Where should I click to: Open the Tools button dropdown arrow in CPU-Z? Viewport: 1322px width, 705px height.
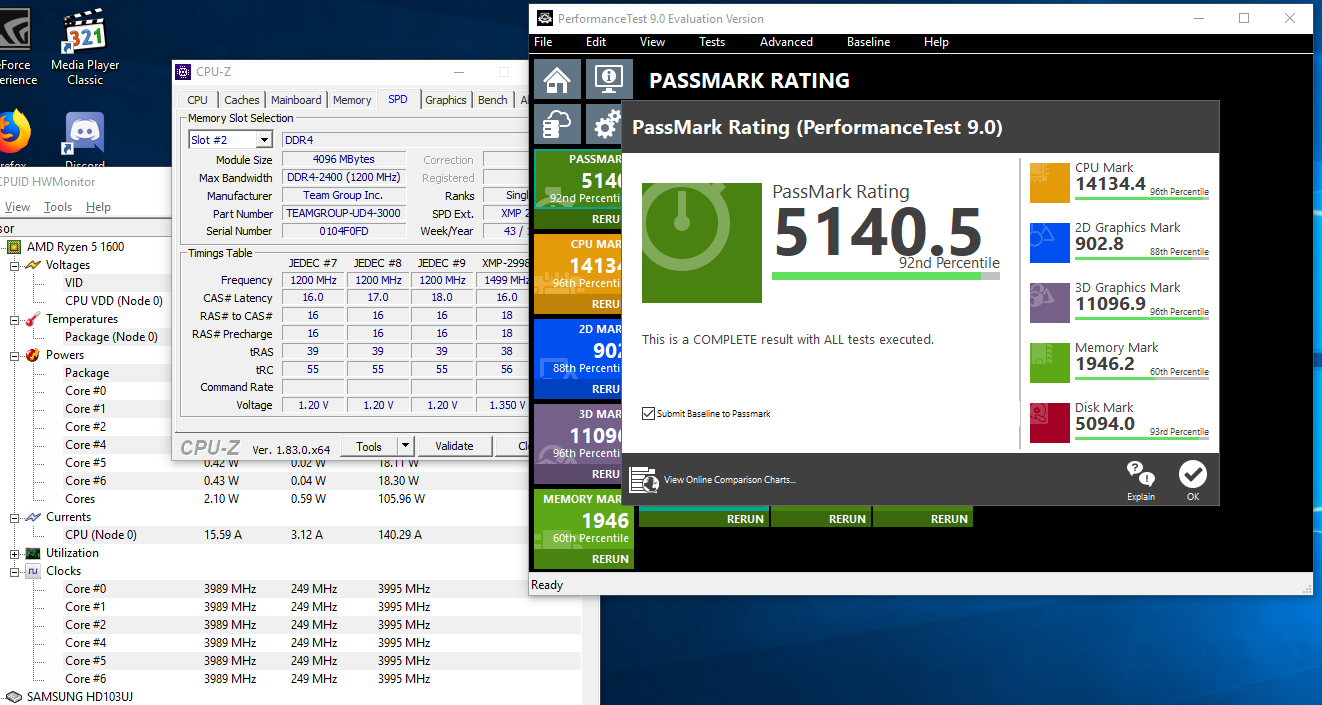tap(405, 446)
